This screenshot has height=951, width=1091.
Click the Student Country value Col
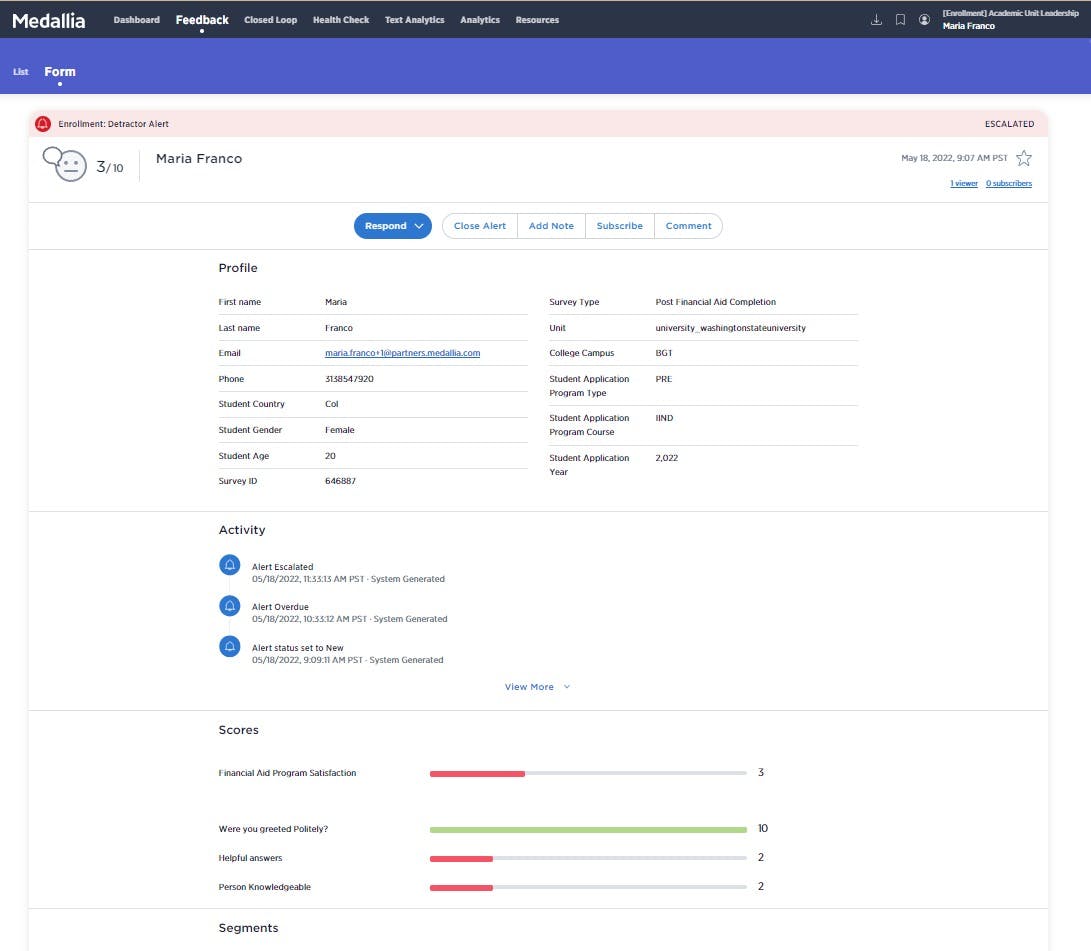pos(331,404)
